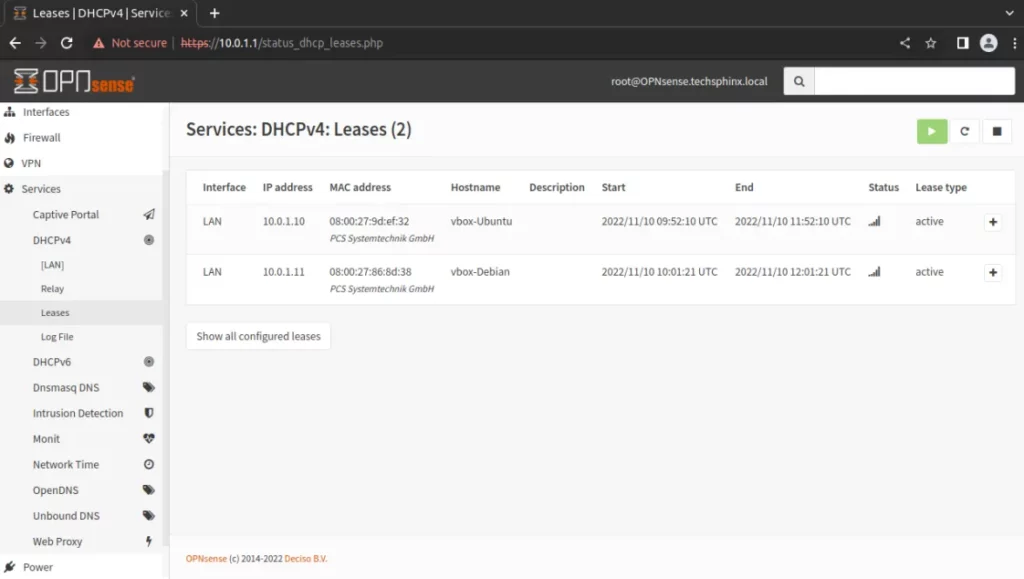Screen dimensions: 1024x579
Task: Start the DHCPv4 service with green play button
Action: pos(932,131)
